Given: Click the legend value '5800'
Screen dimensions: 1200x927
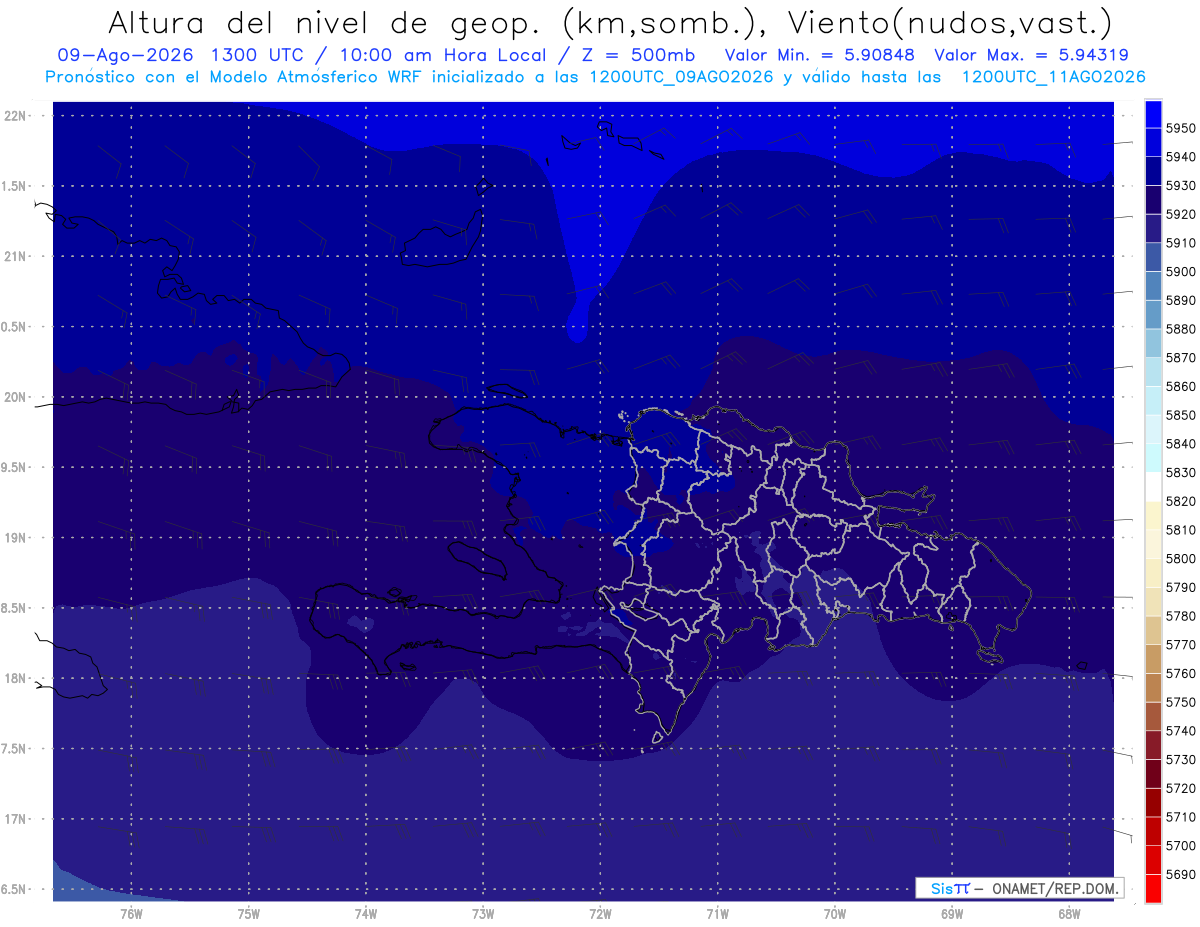Looking at the screenshot, I should (x=1181, y=558).
